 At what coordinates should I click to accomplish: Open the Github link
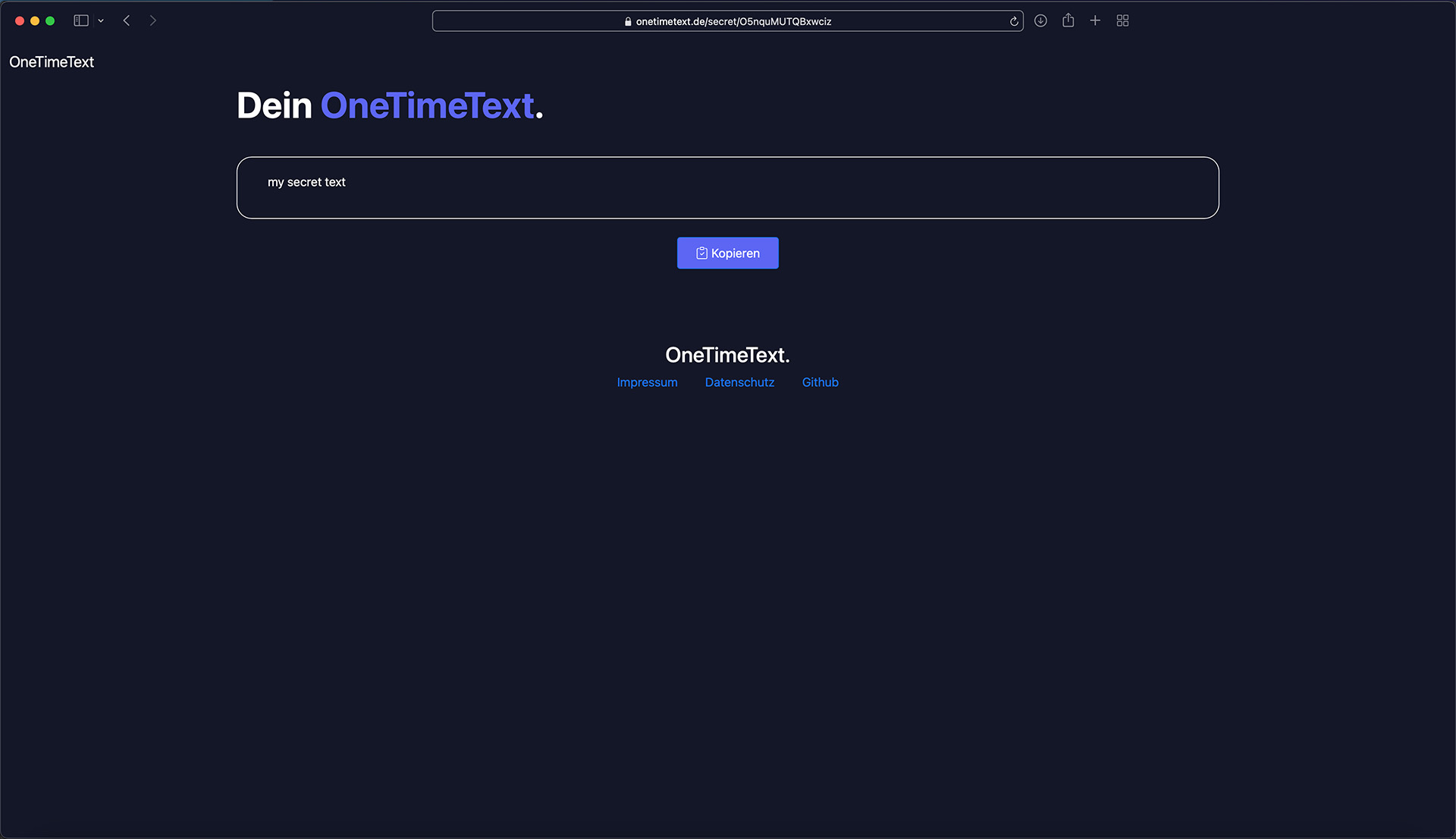click(820, 382)
